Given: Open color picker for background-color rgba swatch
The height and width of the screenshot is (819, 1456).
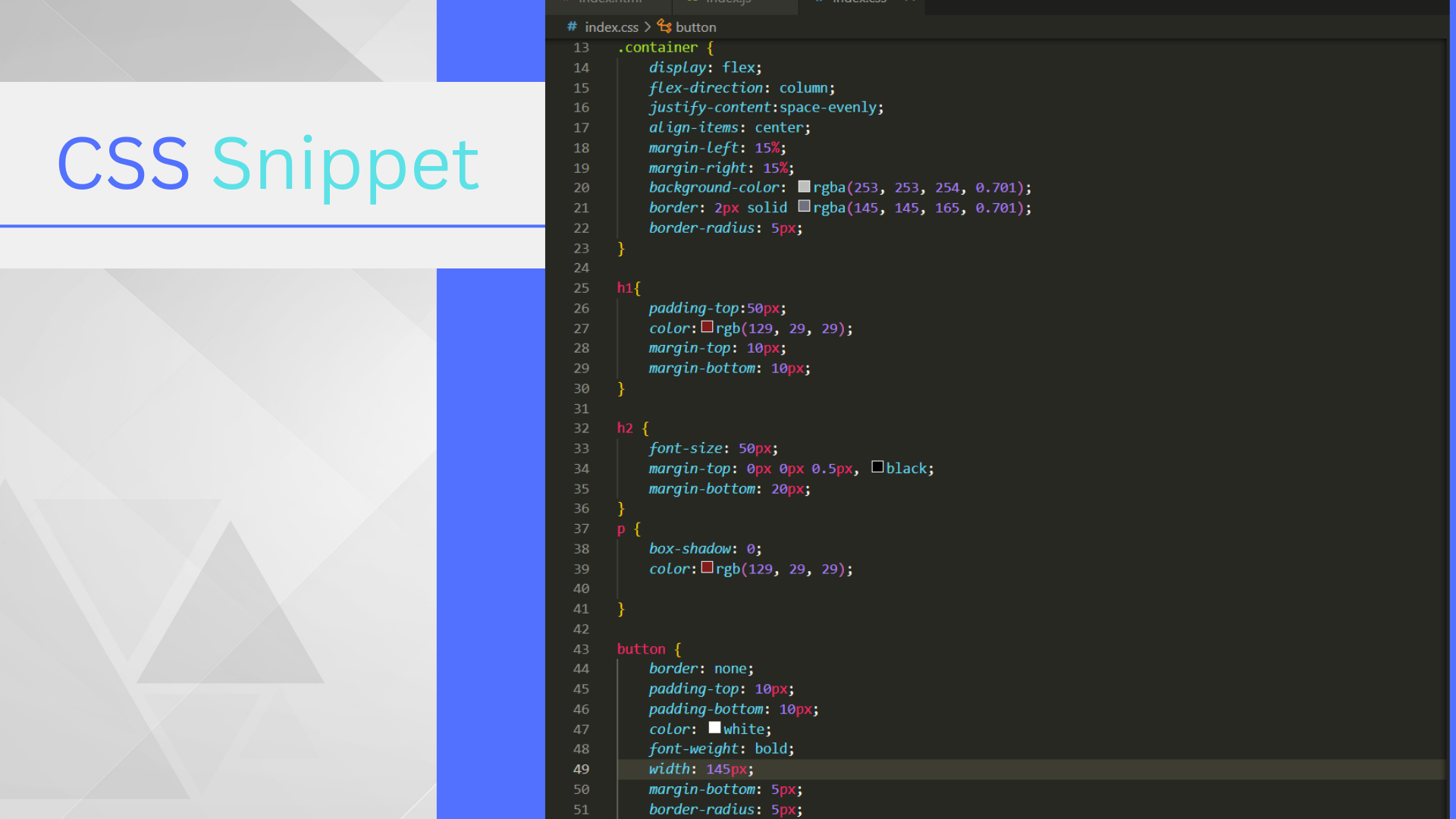Looking at the screenshot, I should coord(804,187).
